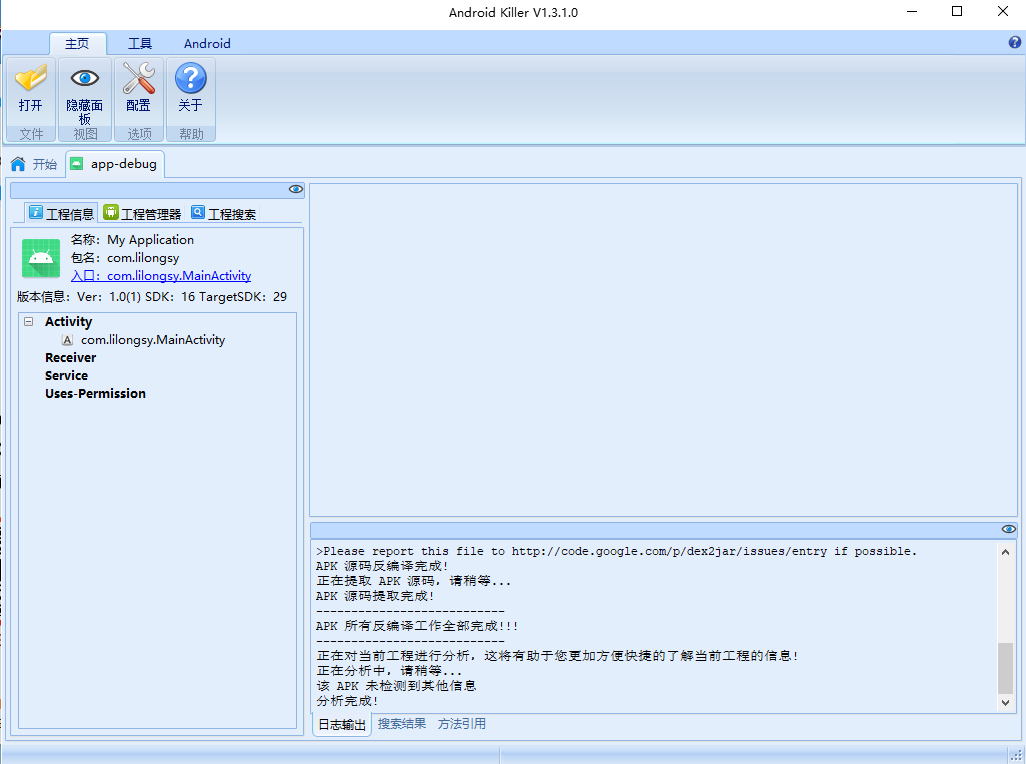Select com.lilongsy.MainActivity under Activity
This screenshot has height=764, width=1026.
click(153, 339)
